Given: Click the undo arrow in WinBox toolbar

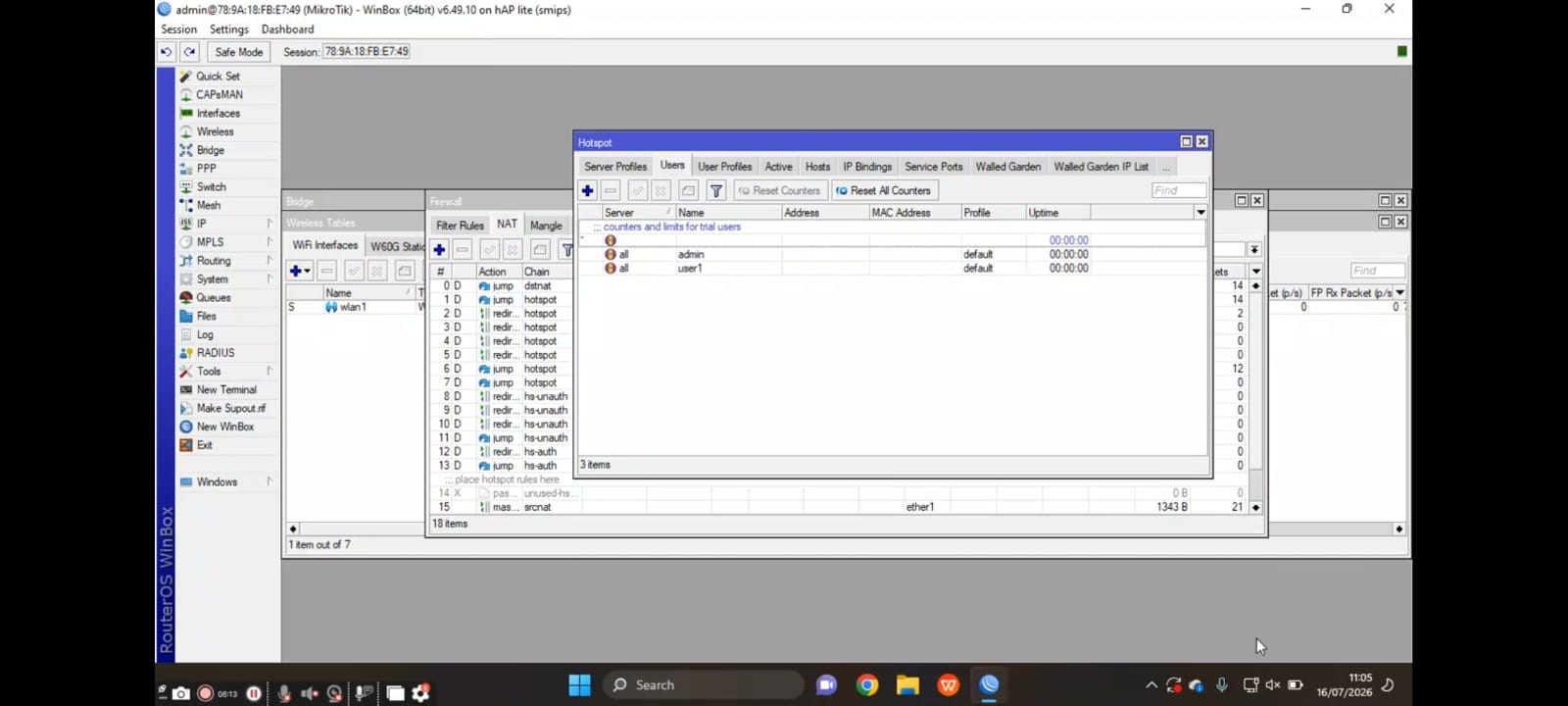Looking at the screenshot, I should pyautogui.click(x=167, y=52).
